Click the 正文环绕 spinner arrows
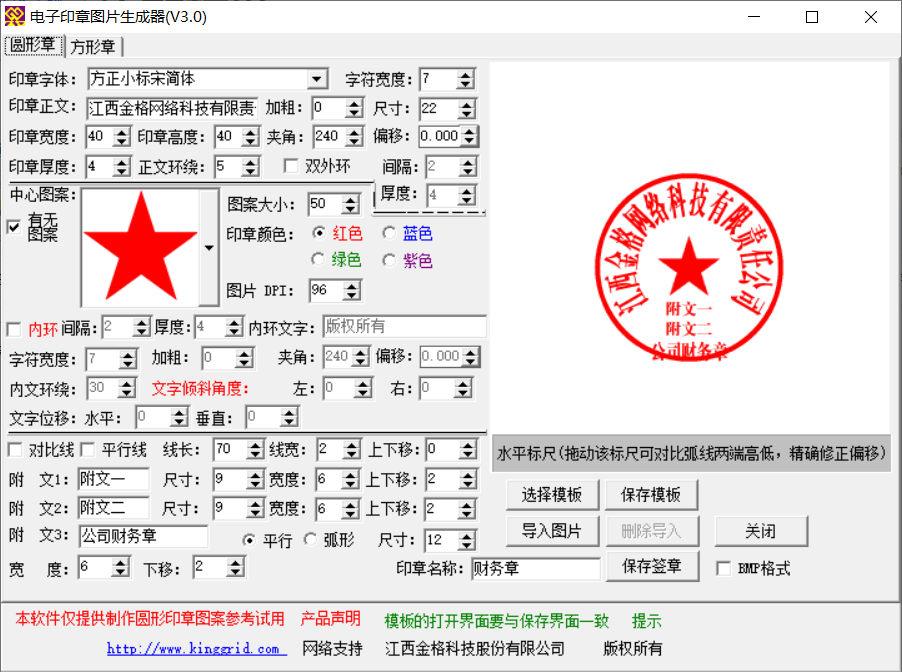Viewport: 902px width, 672px height. 250,167
